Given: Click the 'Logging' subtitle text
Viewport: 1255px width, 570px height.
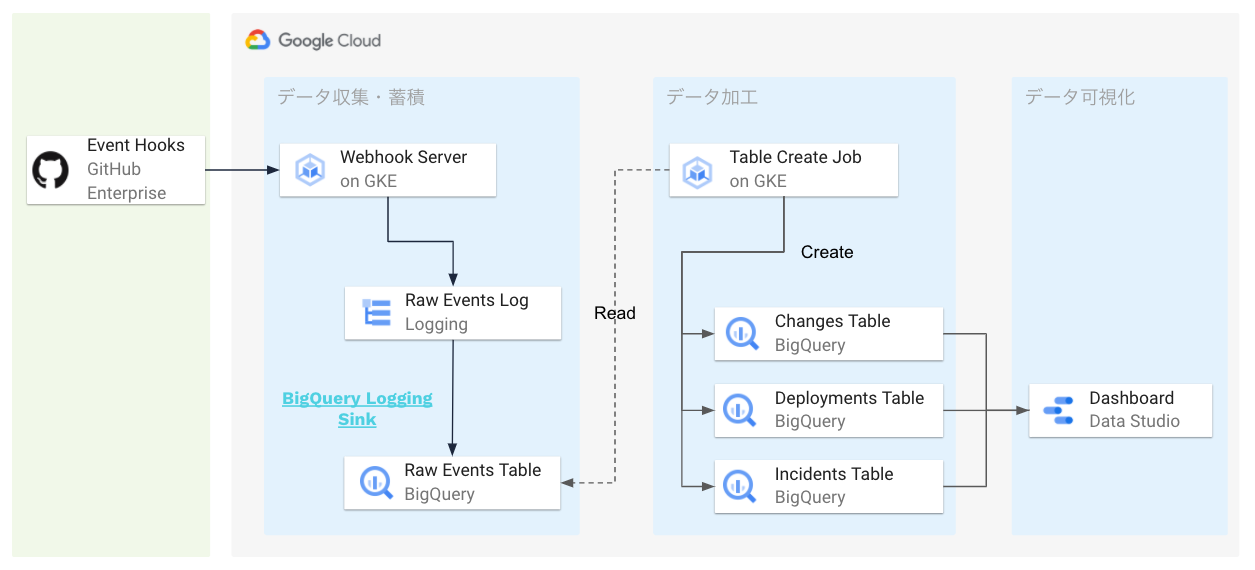Looking at the screenshot, I should (x=436, y=324).
